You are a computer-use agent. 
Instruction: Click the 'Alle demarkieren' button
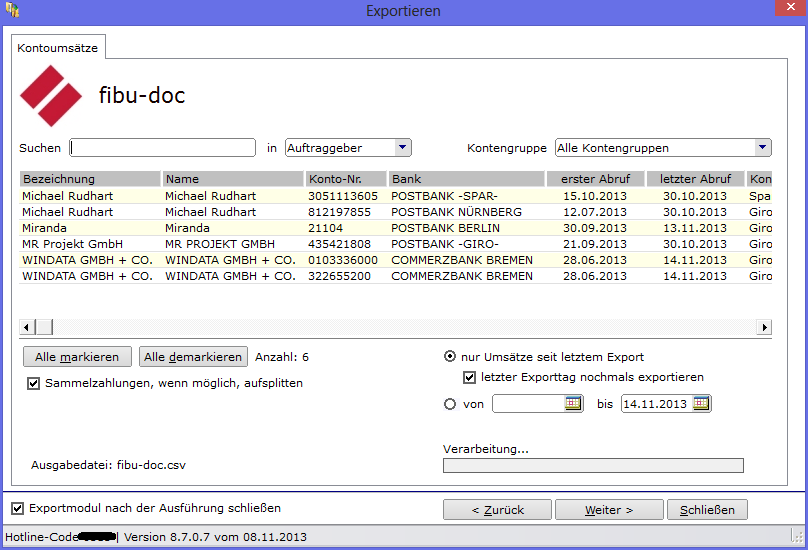point(193,357)
